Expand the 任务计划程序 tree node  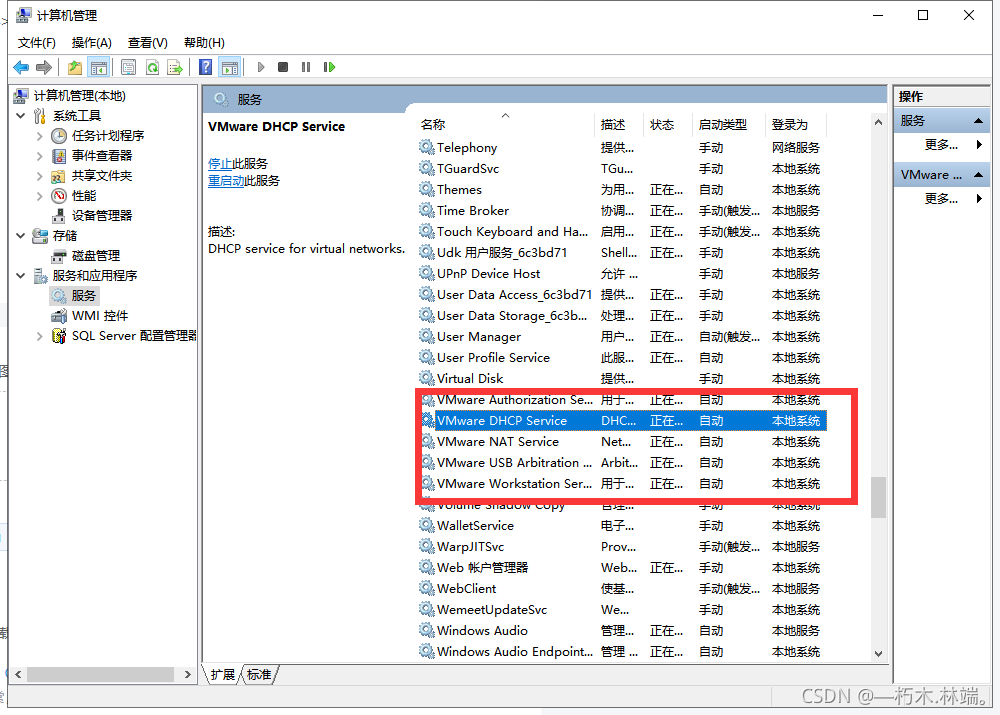[40, 136]
